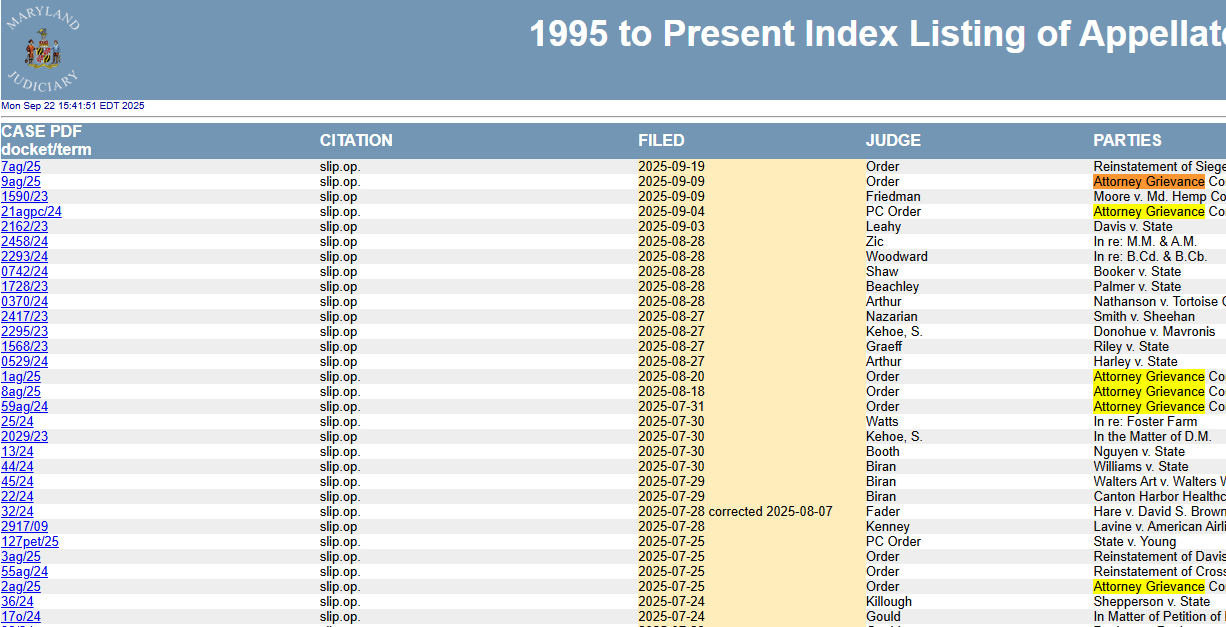Click the 17o/24 docket link
The width and height of the screenshot is (1226, 627).
20,617
